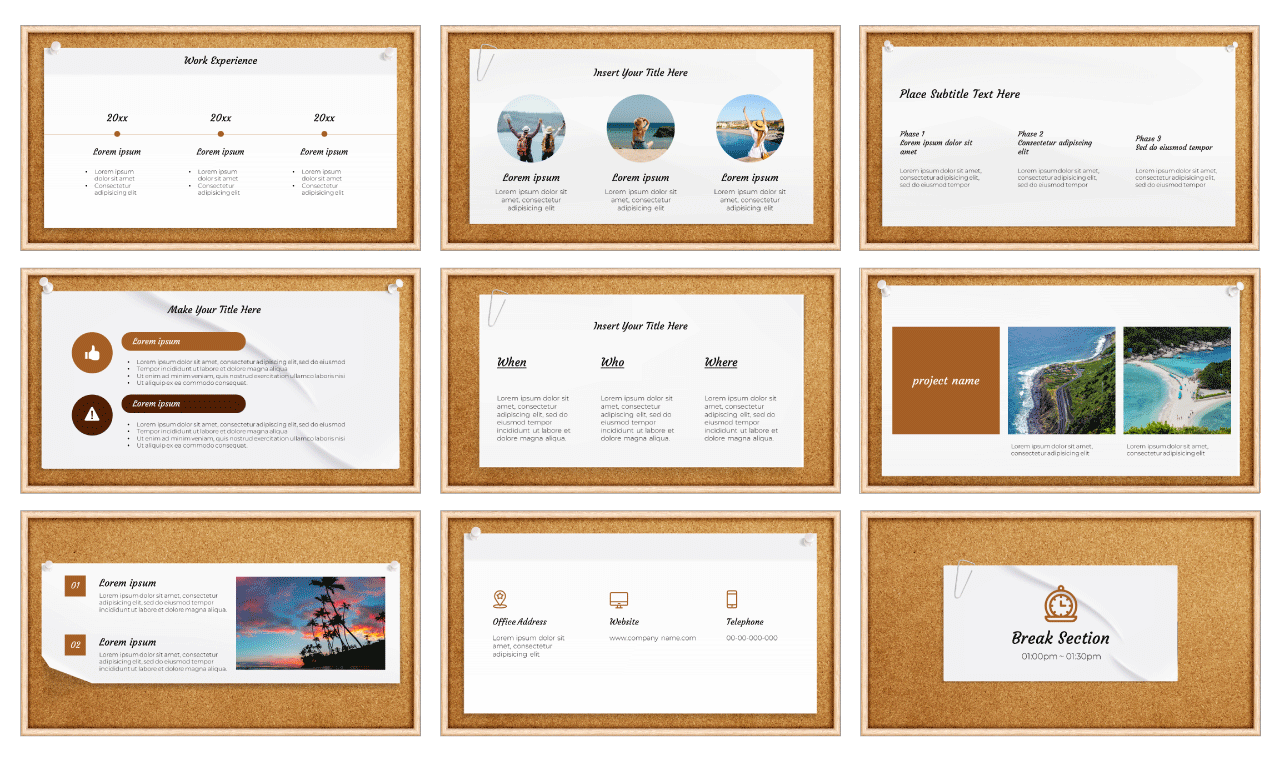Click the dark brown Lorem ipsum pill label
Screen dimensions: 1280x760
184,404
